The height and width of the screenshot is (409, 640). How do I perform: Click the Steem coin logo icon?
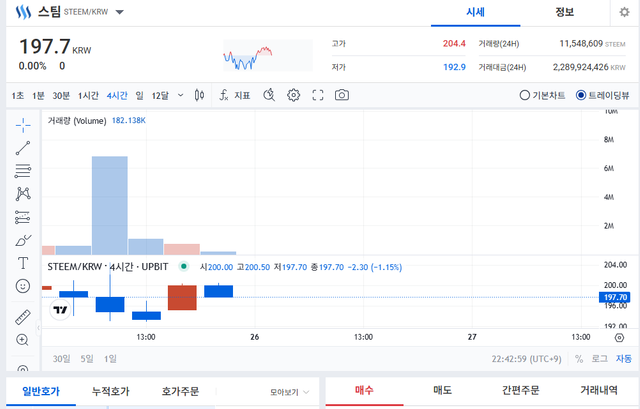click(x=23, y=12)
